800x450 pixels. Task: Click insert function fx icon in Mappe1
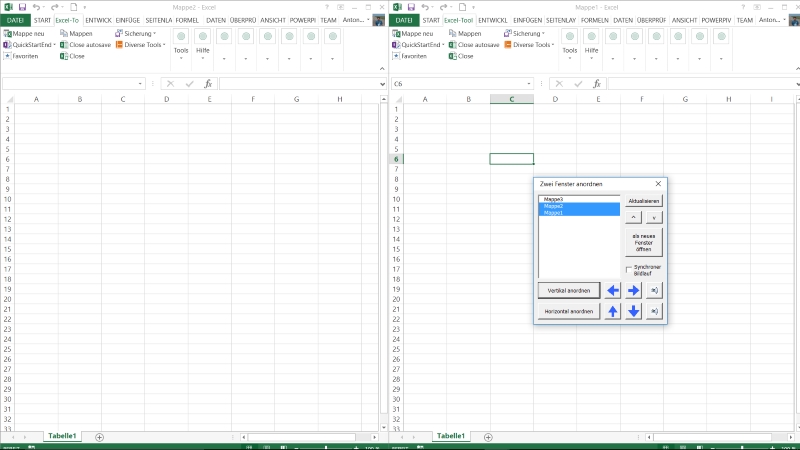[x=595, y=84]
